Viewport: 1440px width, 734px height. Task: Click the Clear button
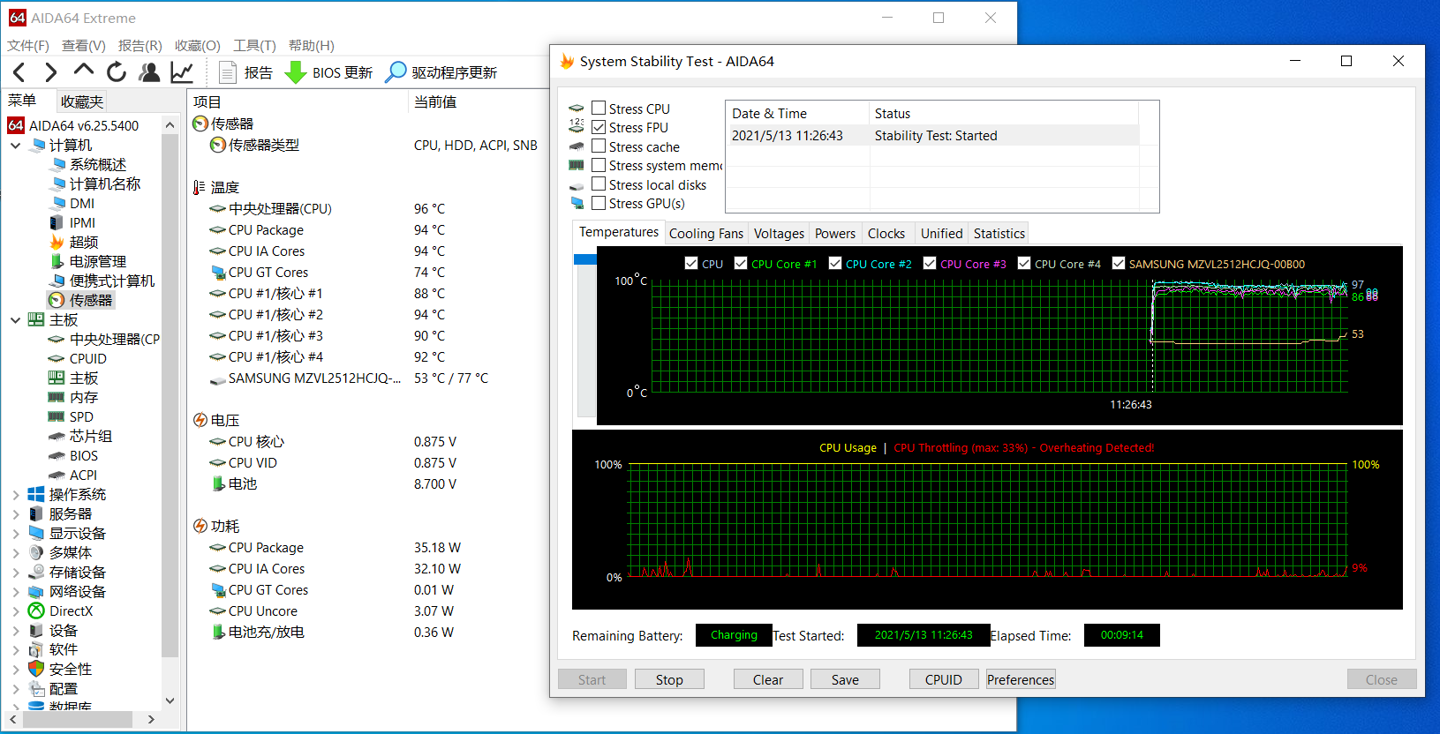pyautogui.click(x=768, y=680)
